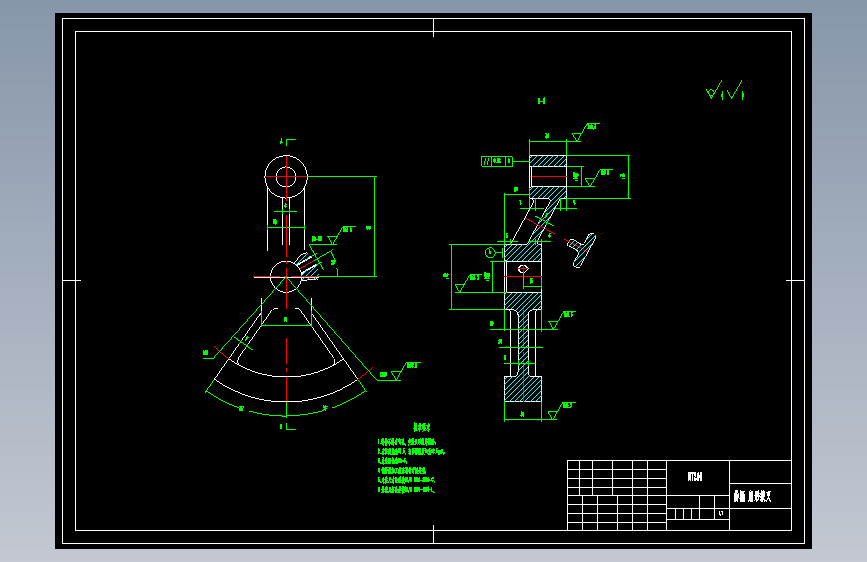Click the upper hub circle in the front view
The image size is (867, 562).
286,177
